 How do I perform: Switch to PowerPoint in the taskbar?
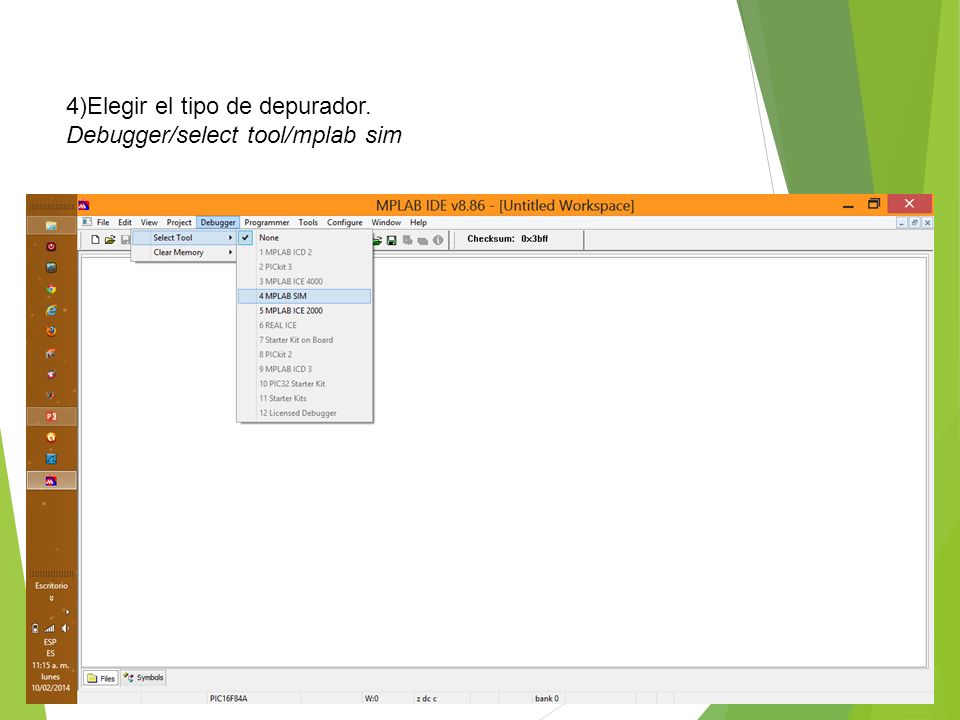(x=51, y=416)
